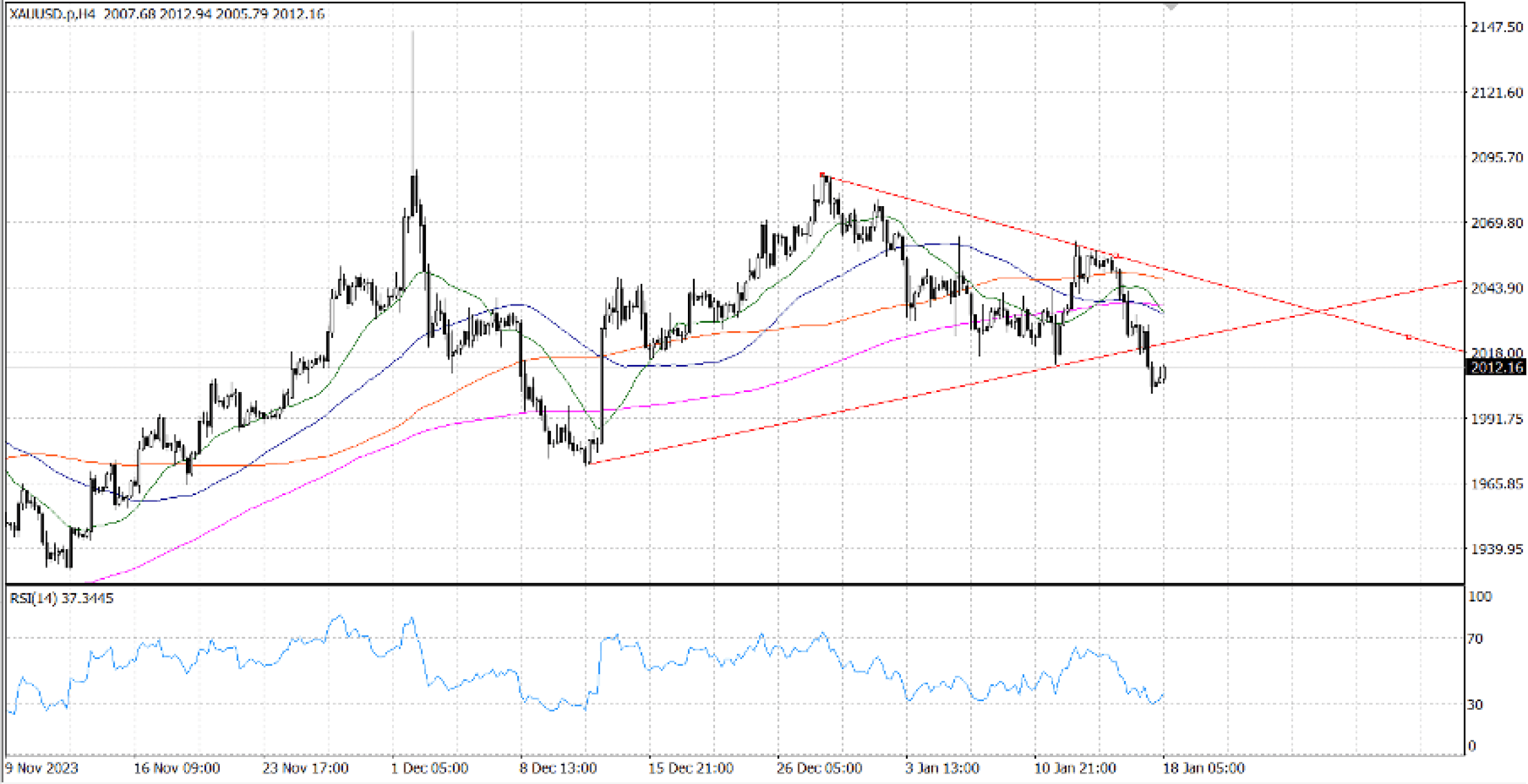The width and height of the screenshot is (1528, 784).
Task: Click the 10 Jan 21:00 time label
Action: point(1075,768)
